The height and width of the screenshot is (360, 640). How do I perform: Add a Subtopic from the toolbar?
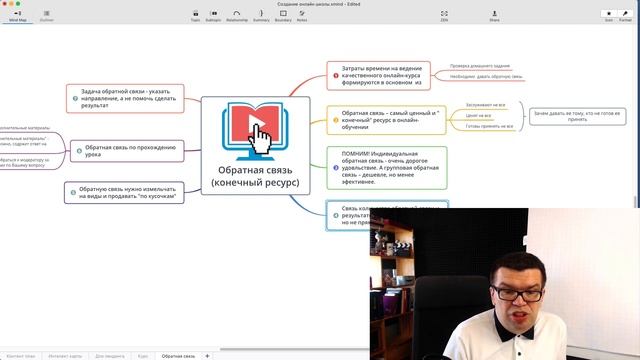213,16
